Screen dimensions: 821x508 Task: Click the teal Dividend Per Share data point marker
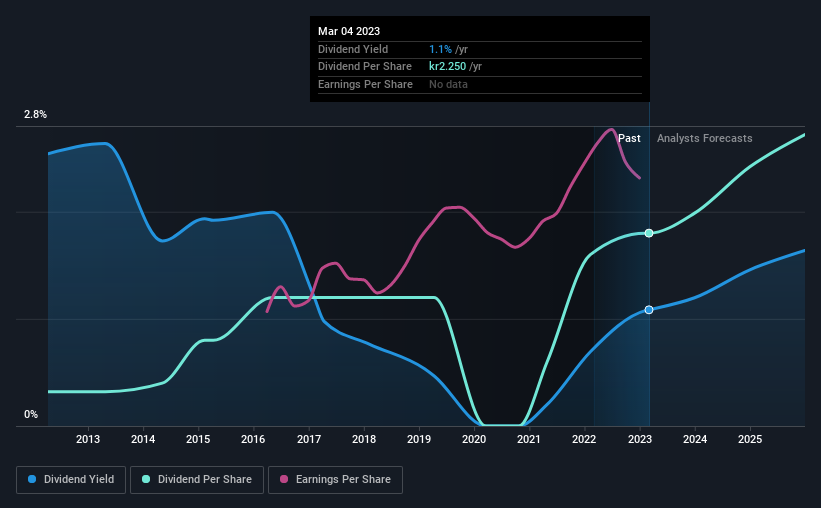649,233
